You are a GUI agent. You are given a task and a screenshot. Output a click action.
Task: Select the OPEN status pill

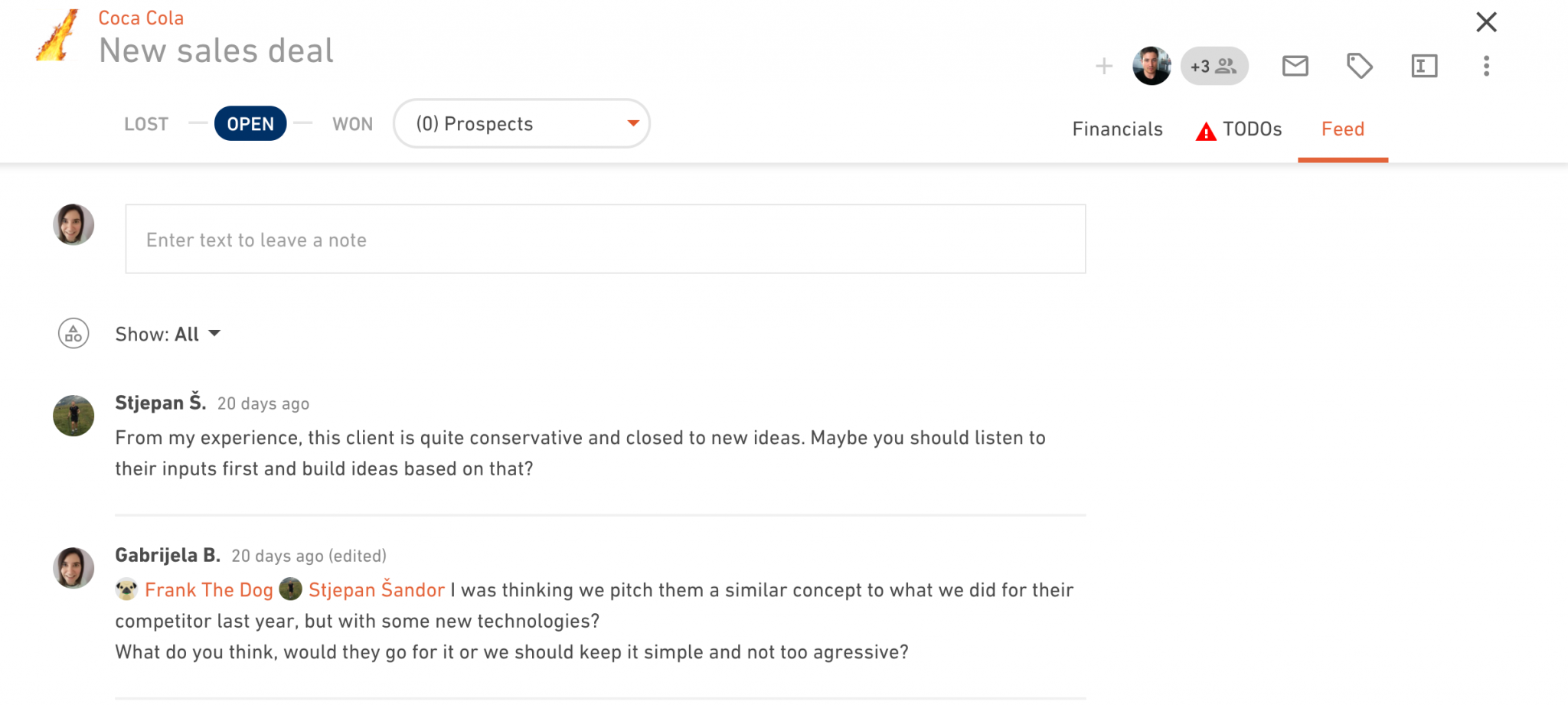pos(250,124)
